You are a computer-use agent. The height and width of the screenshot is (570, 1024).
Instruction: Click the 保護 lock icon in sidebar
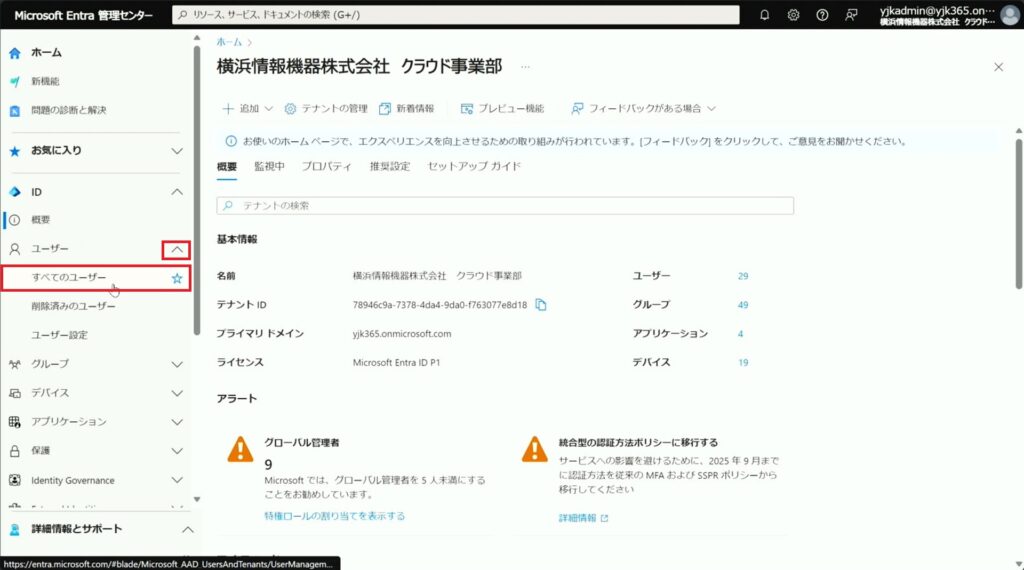pos(14,451)
